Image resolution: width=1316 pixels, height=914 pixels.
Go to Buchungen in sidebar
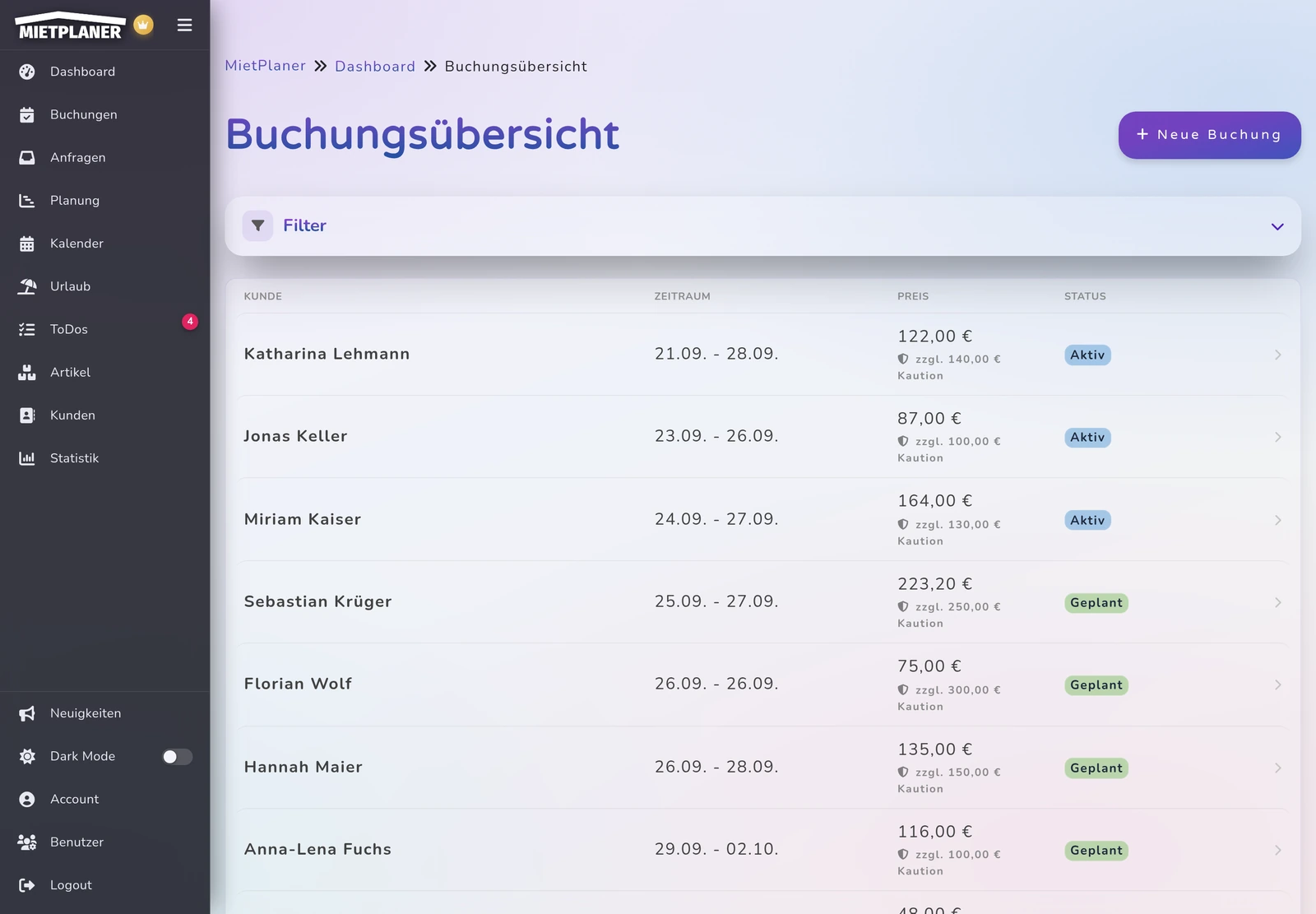pos(104,114)
